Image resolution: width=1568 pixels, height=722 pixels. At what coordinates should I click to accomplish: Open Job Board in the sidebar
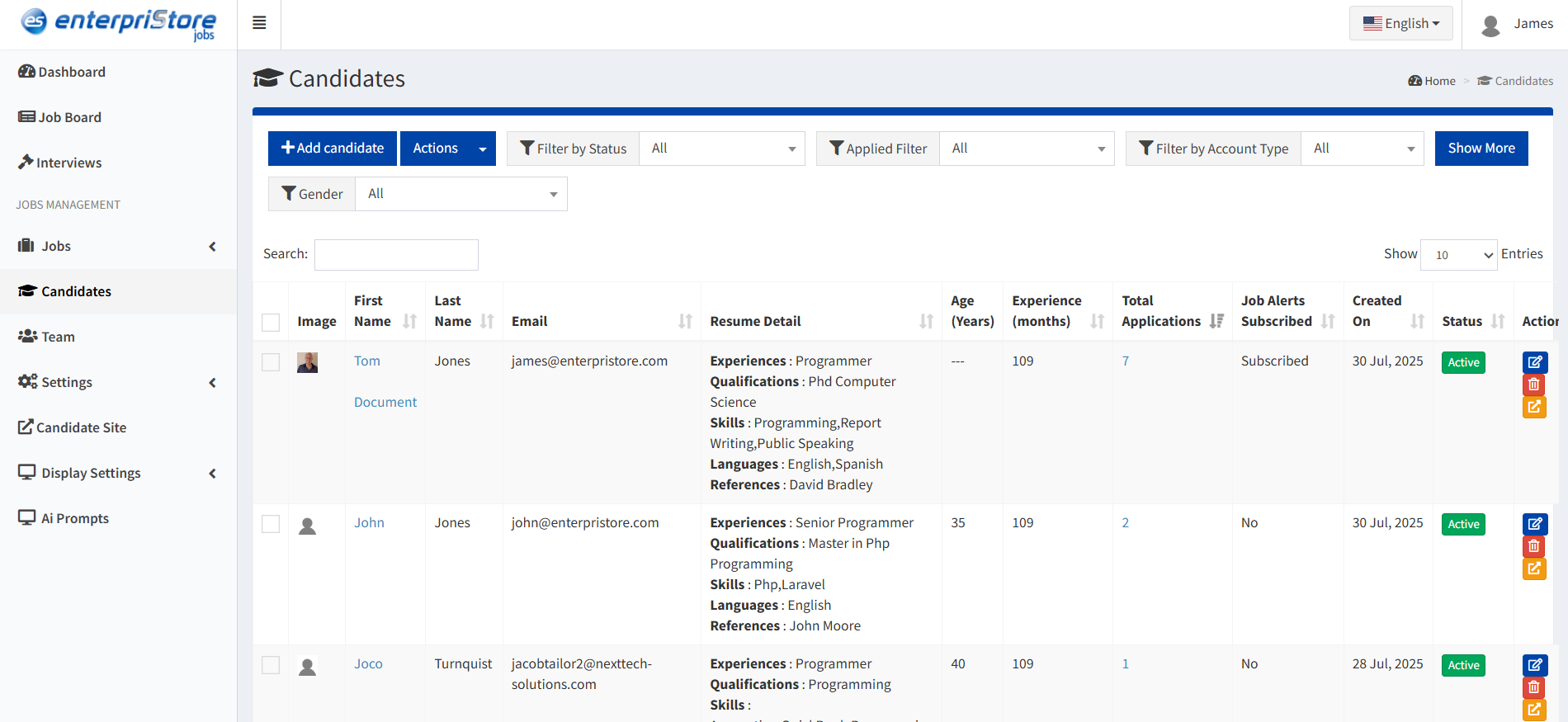coord(69,117)
